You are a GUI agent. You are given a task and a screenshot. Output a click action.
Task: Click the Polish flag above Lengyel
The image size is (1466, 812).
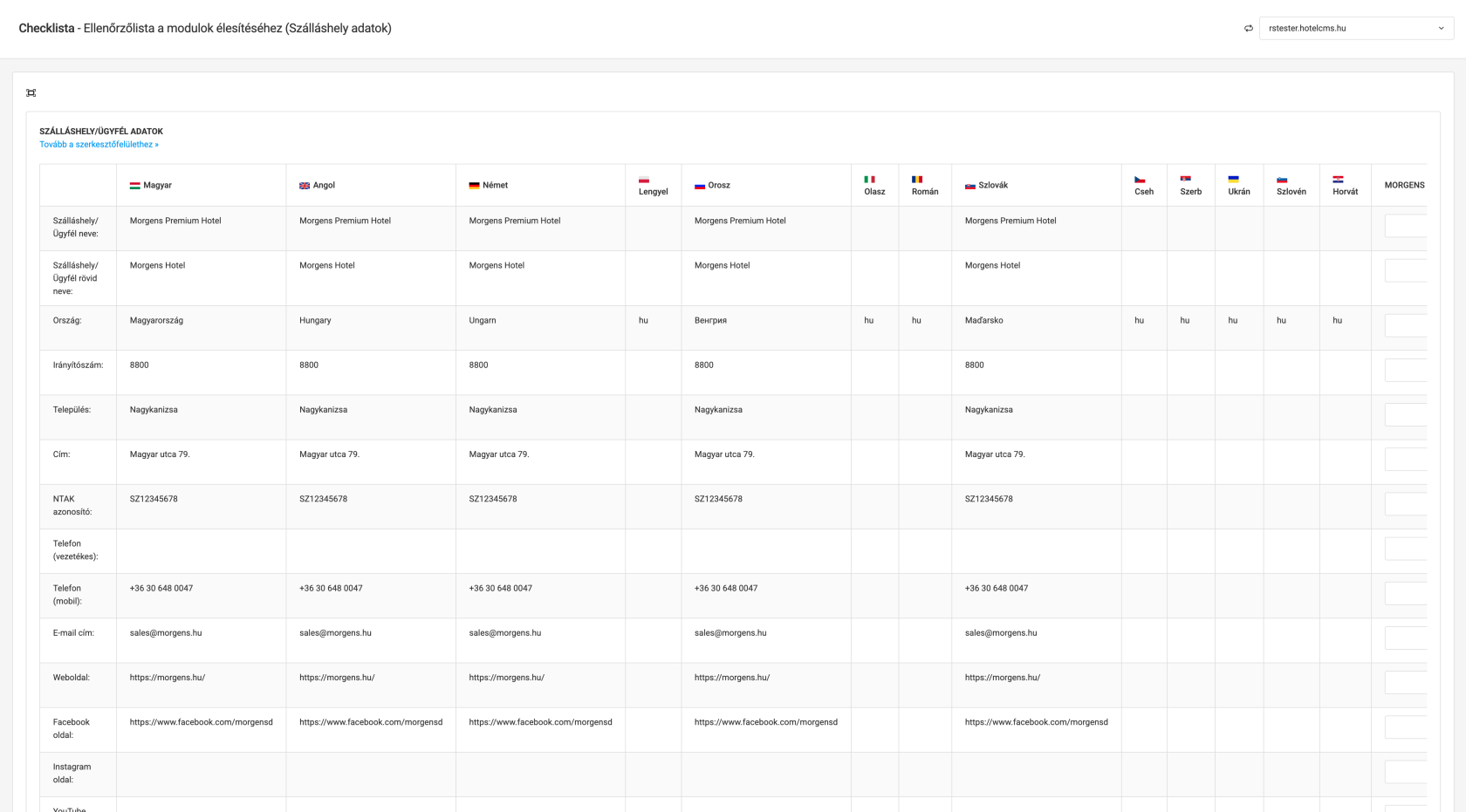(644, 180)
